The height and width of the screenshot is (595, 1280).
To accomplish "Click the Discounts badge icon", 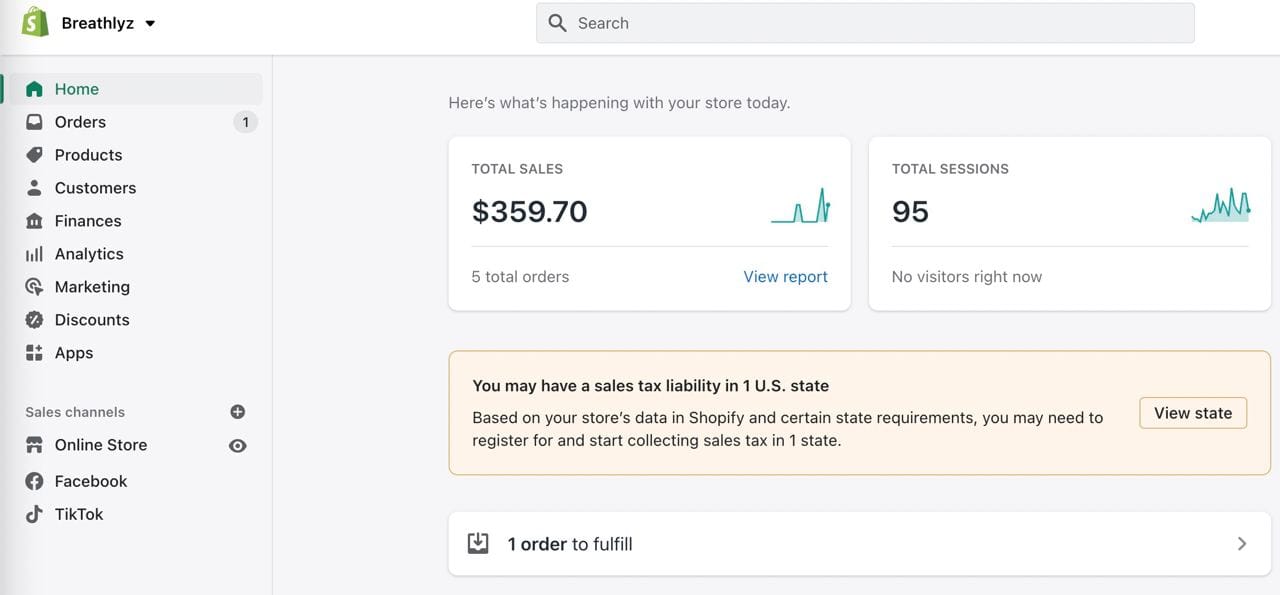I will click(x=34, y=320).
